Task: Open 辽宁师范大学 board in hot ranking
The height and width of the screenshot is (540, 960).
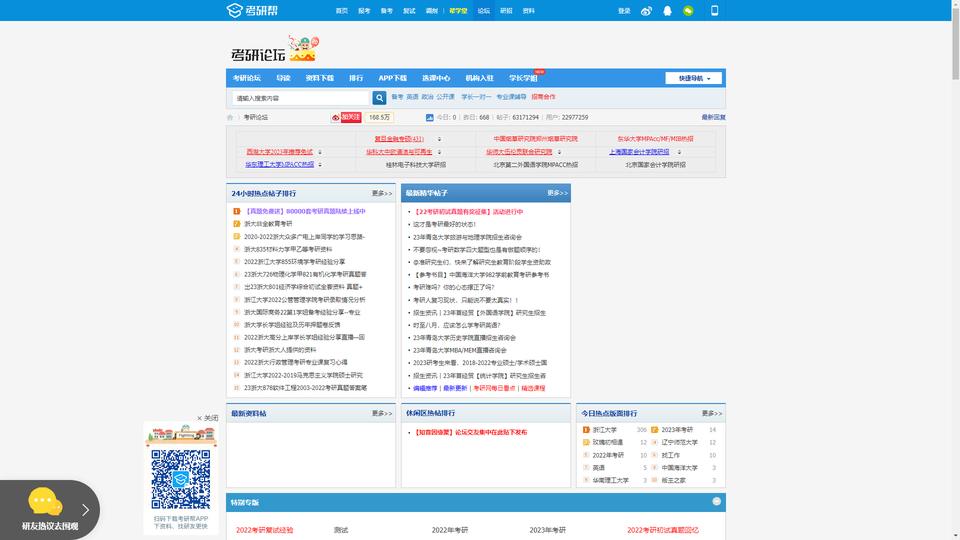Action: (x=680, y=442)
